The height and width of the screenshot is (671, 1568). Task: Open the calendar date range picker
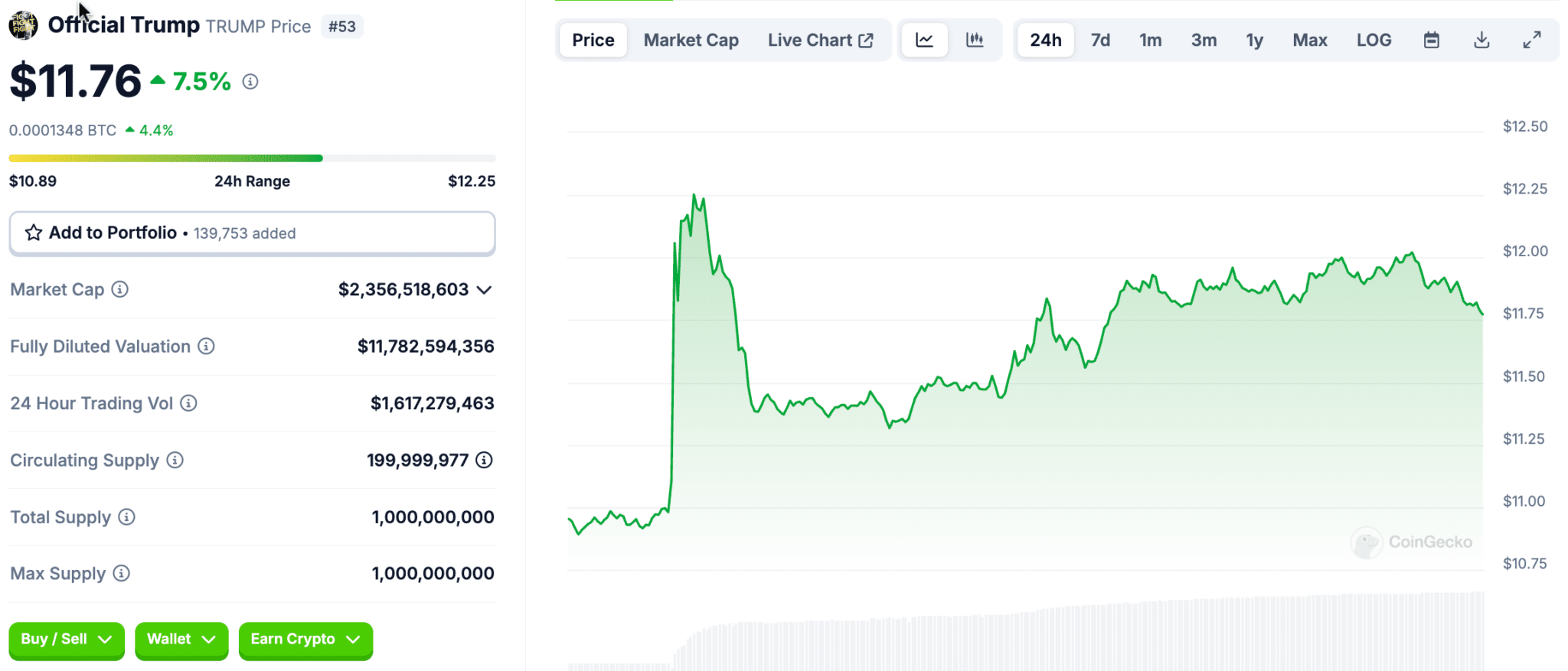[x=1432, y=40]
